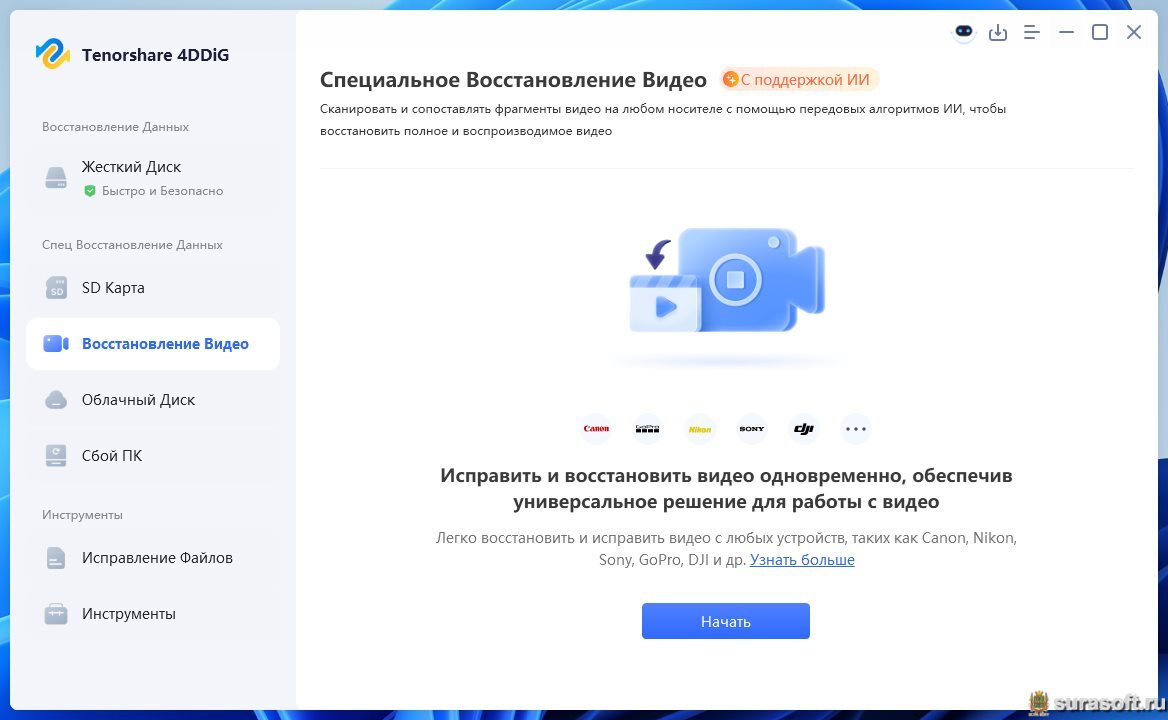Open the AI assistant robot icon
This screenshot has width=1168, height=720.
pyautogui.click(x=964, y=32)
